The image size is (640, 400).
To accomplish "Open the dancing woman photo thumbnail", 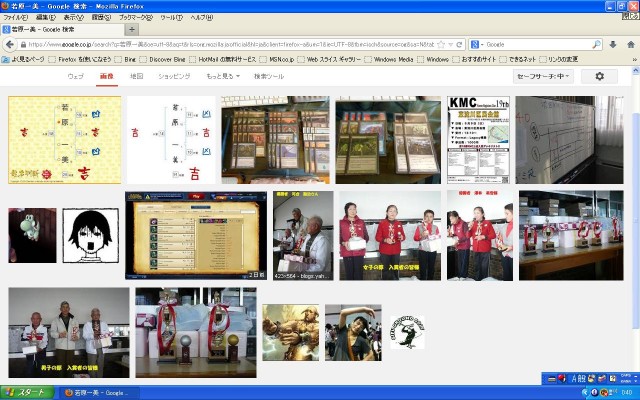I will [x=353, y=332].
